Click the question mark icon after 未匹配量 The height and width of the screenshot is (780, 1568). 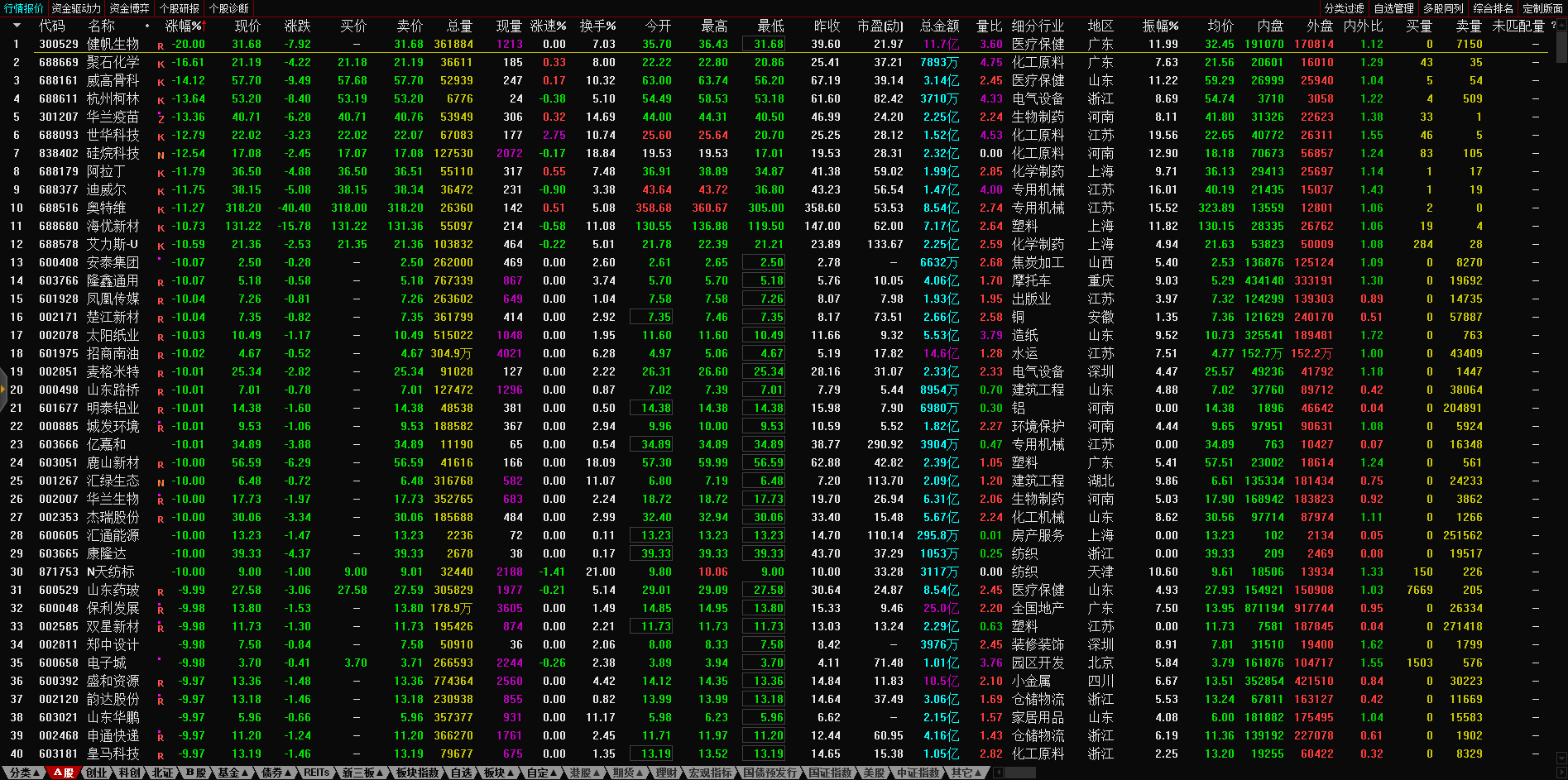(x=1553, y=26)
